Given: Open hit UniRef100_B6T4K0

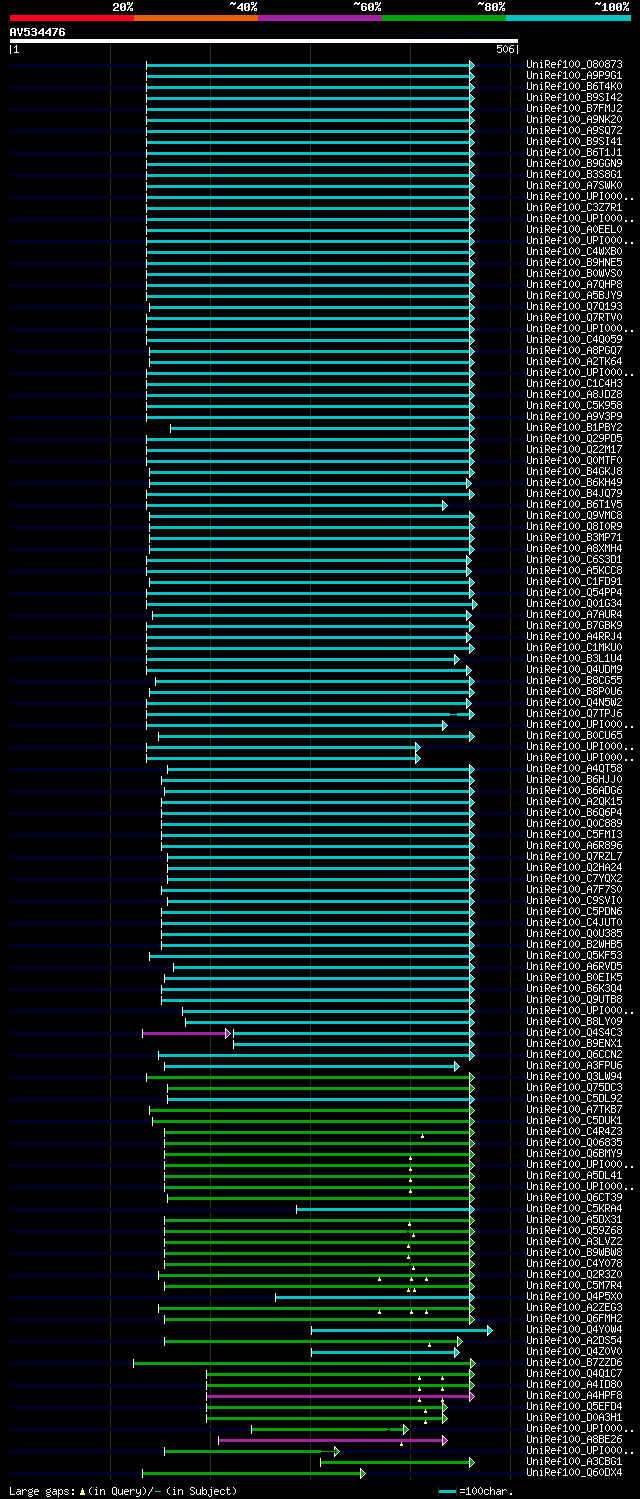Looking at the screenshot, I should [574, 87].
